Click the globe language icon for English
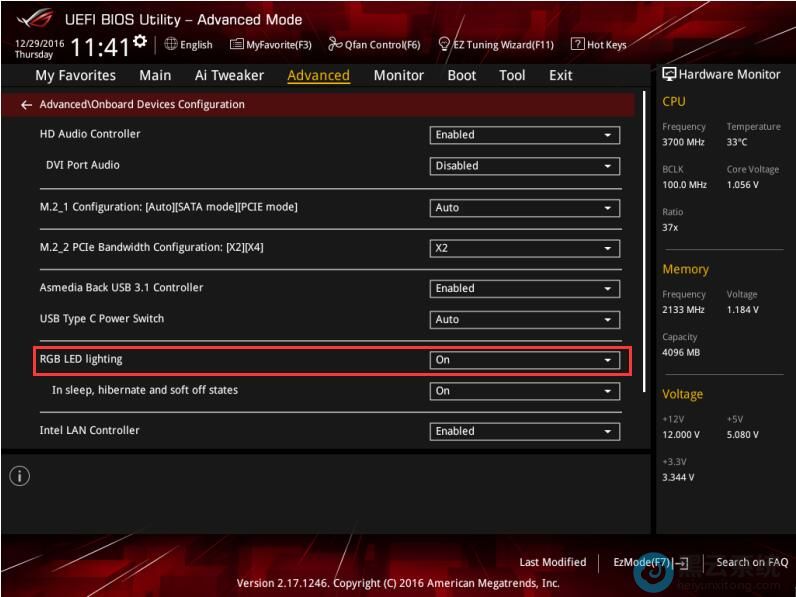This screenshot has width=796, height=597. pyautogui.click(x=171, y=44)
